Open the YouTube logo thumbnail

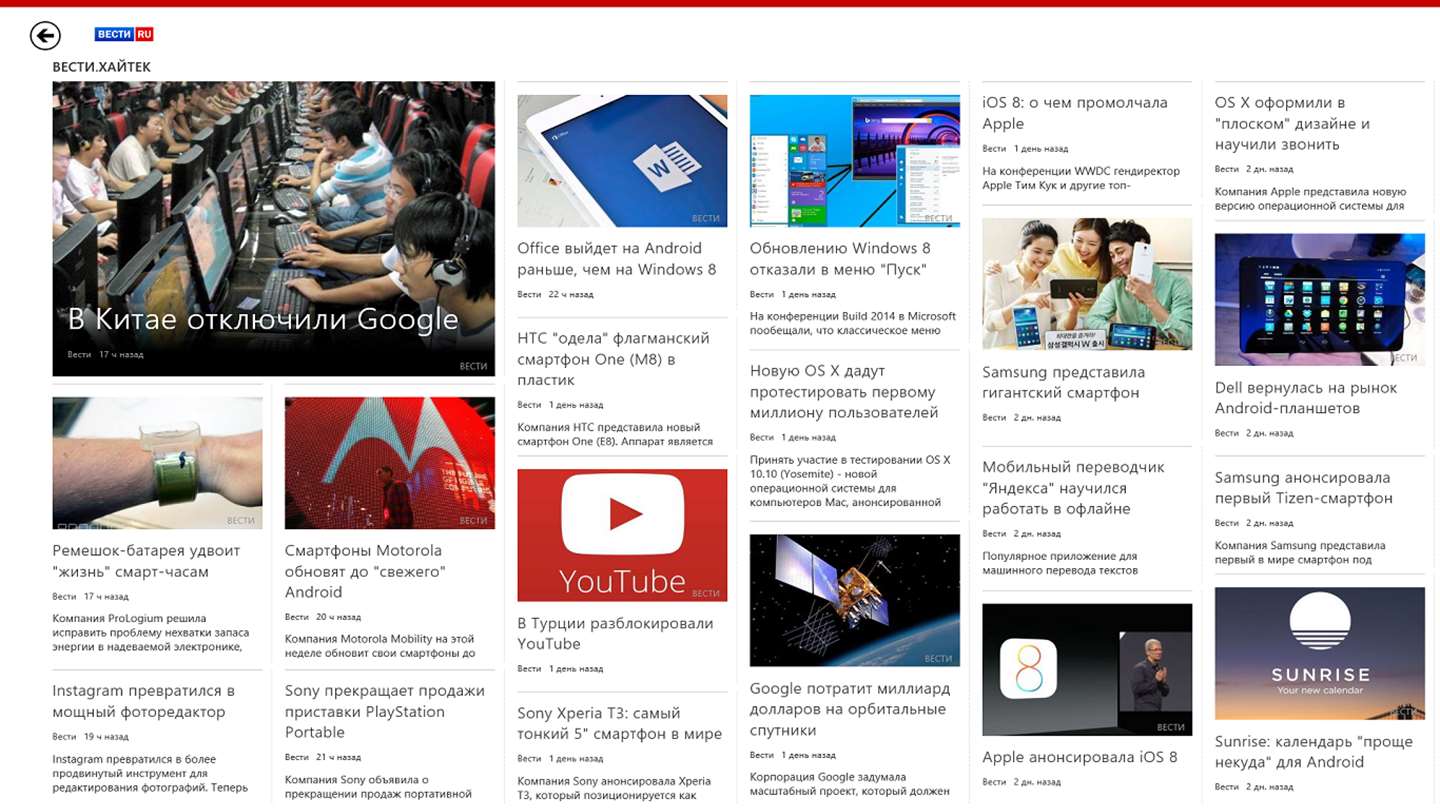pyautogui.click(x=622, y=535)
